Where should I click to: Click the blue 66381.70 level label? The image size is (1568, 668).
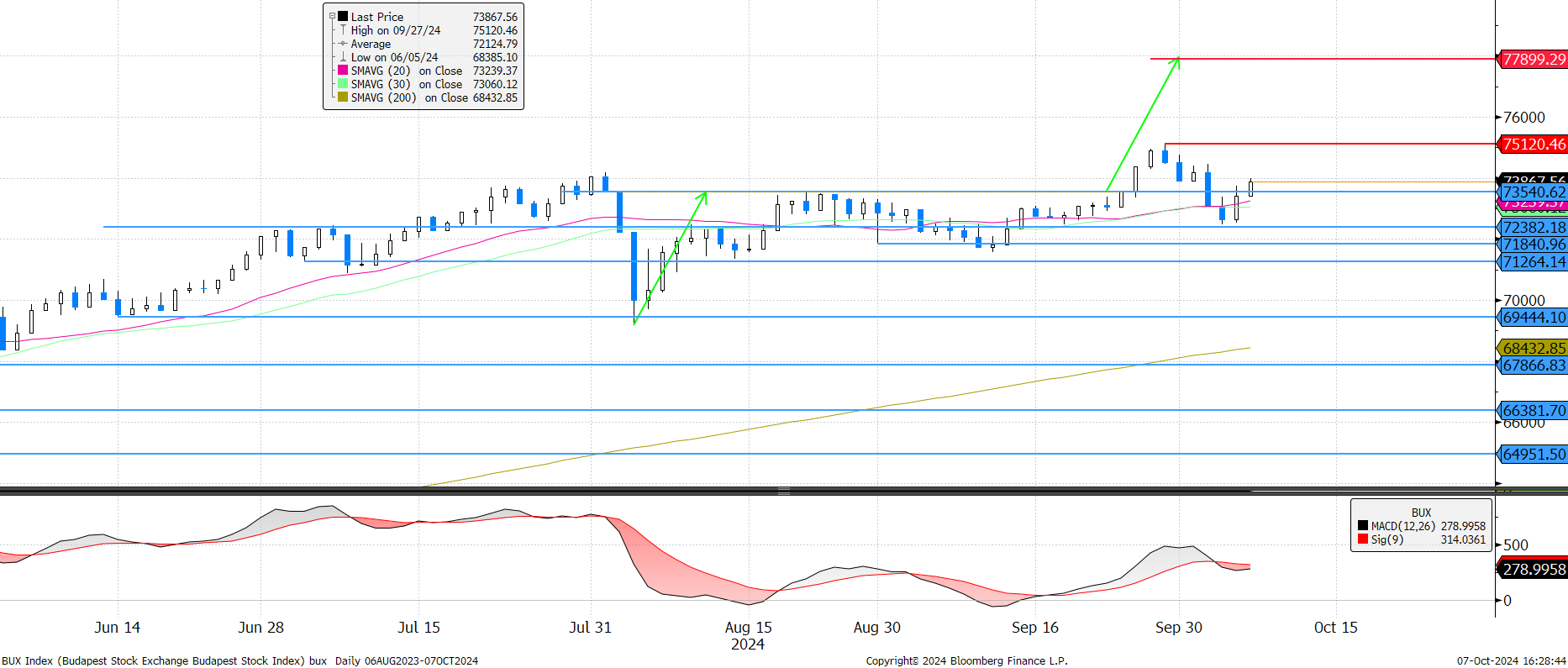[1534, 411]
